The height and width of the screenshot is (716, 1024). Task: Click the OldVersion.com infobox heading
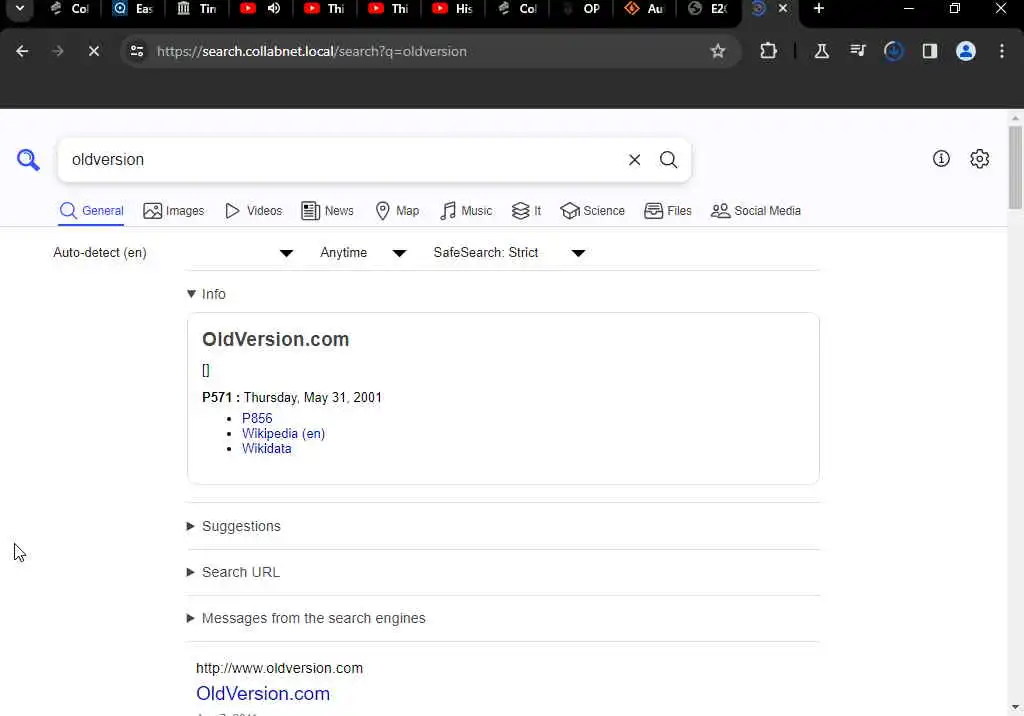pos(276,339)
